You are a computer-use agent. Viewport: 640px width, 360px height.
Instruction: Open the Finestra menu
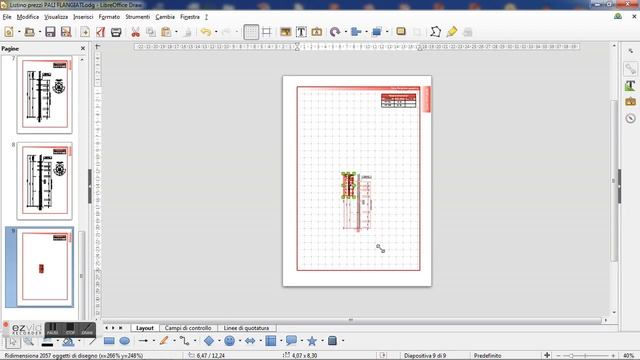click(x=190, y=17)
